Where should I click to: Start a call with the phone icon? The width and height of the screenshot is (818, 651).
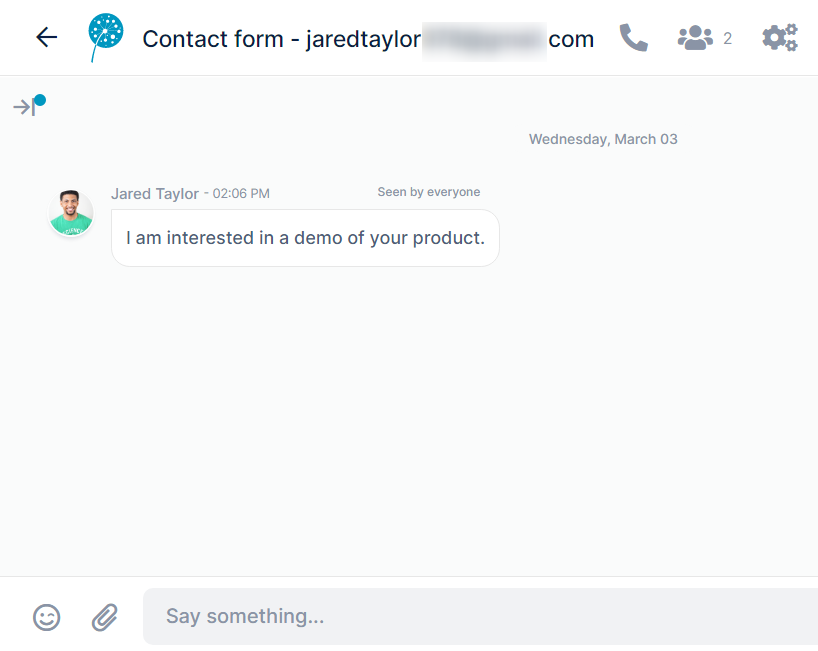pyautogui.click(x=633, y=38)
